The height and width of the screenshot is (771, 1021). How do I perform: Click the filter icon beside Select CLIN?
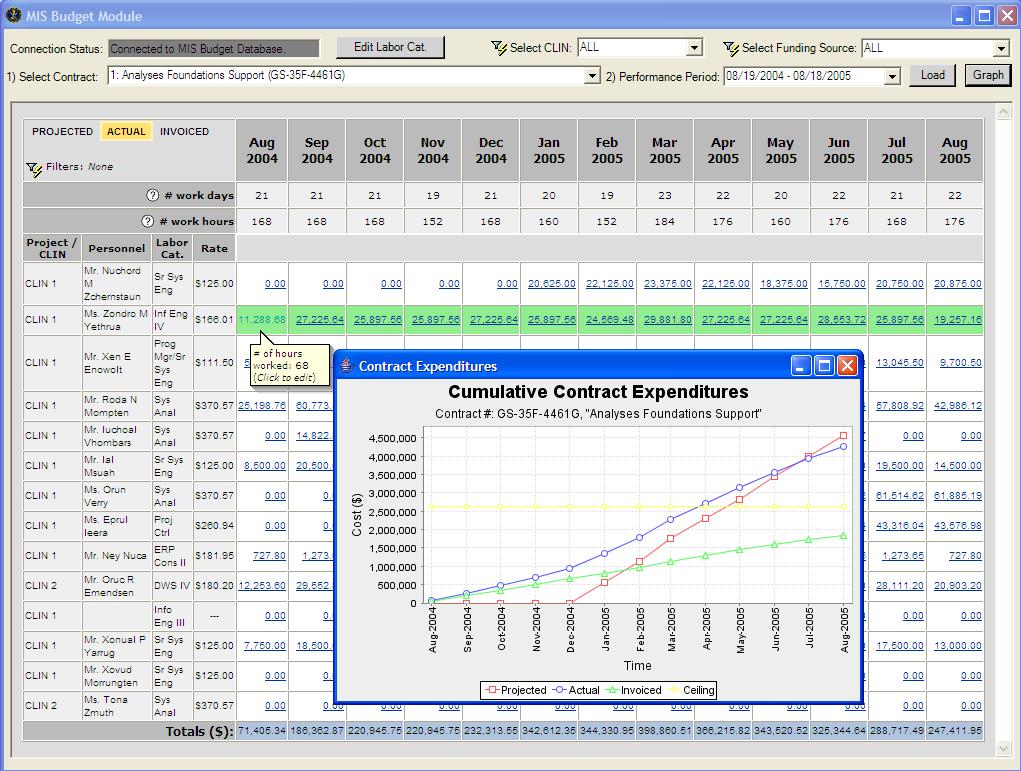click(x=499, y=48)
